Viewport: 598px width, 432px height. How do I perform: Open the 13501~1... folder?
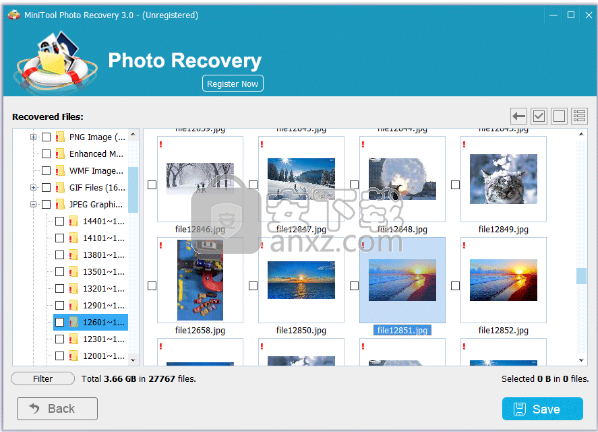pyautogui.click(x=104, y=272)
